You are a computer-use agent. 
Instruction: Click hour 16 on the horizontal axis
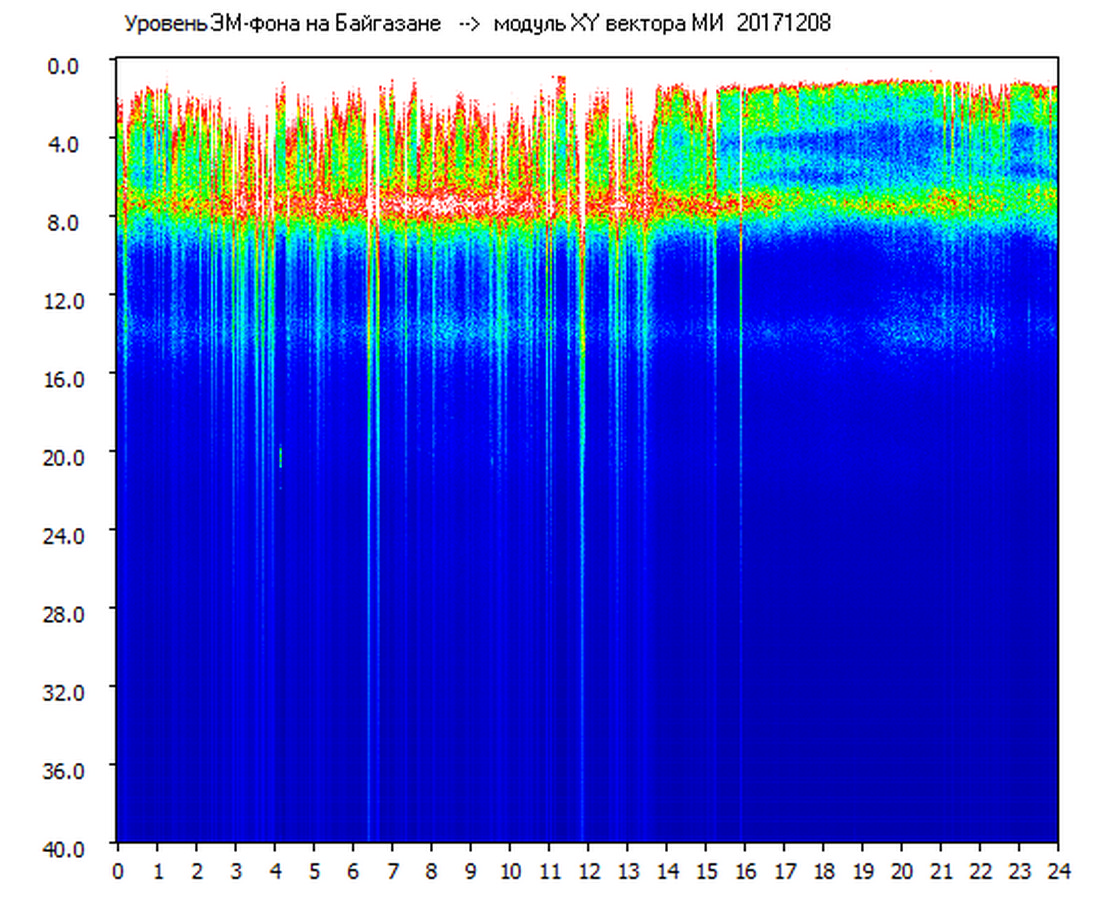tap(745, 871)
